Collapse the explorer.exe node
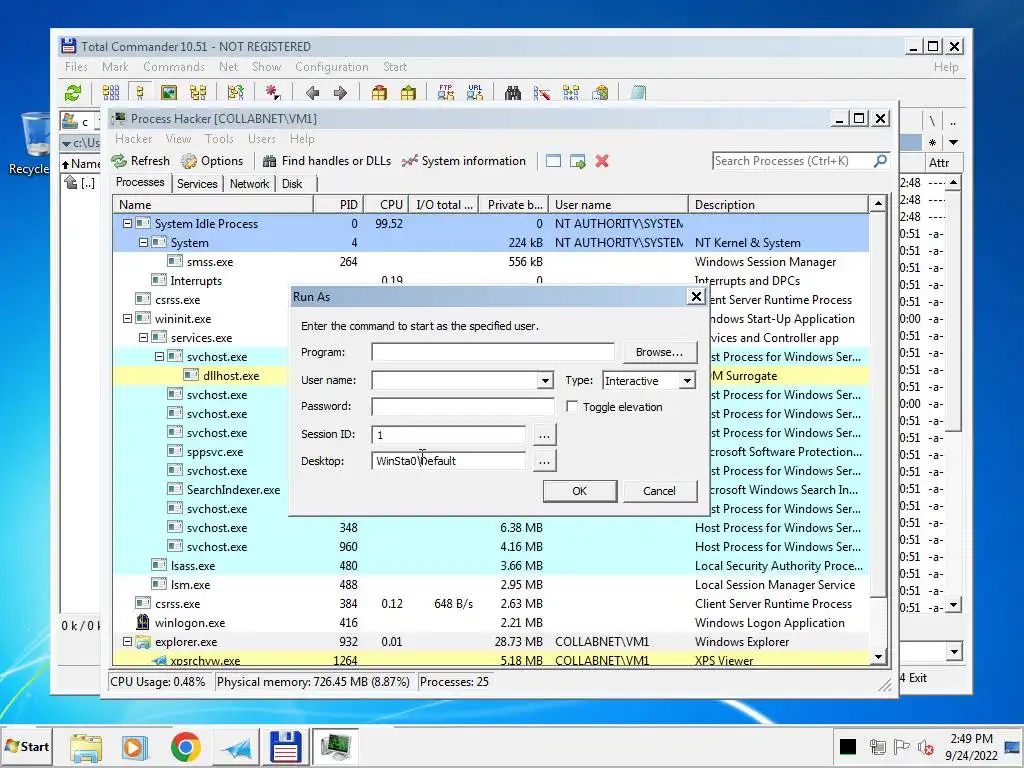Image resolution: width=1024 pixels, height=768 pixels. [x=127, y=641]
